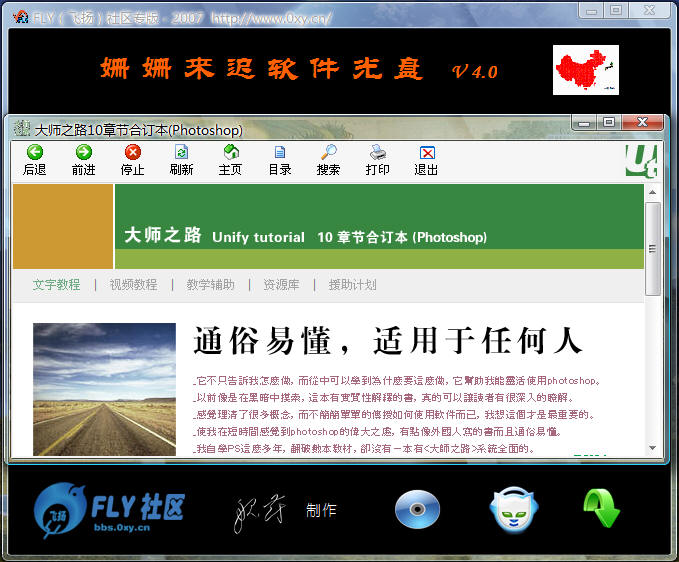Click the scrollbar down arrow
This screenshot has width=679, height=562.
click(x=653, y=448)
